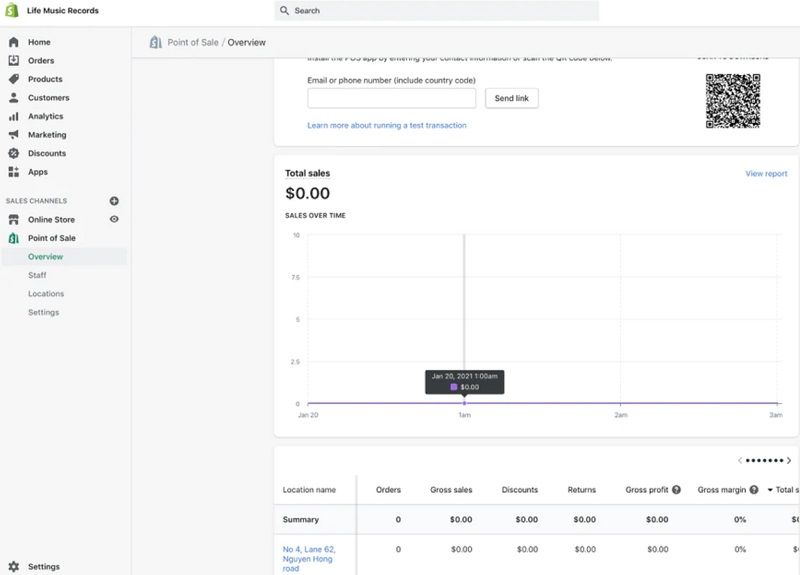Open Settings under Point of Sale
Viewport: 800px width, 575px height.
coord(43,312)
